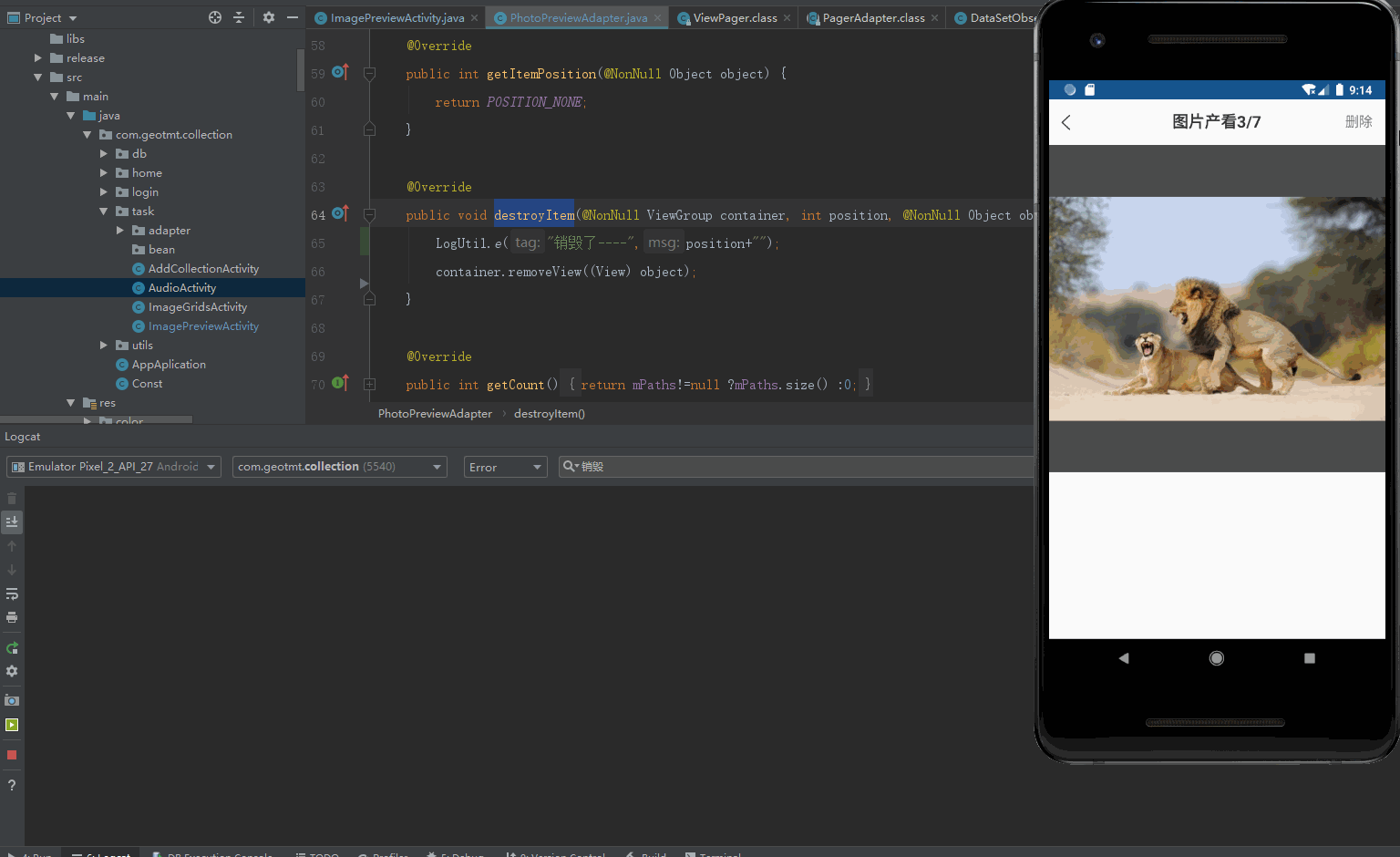
Task: Collapse the java folder arrow
Action: click(x=71, y=115)
